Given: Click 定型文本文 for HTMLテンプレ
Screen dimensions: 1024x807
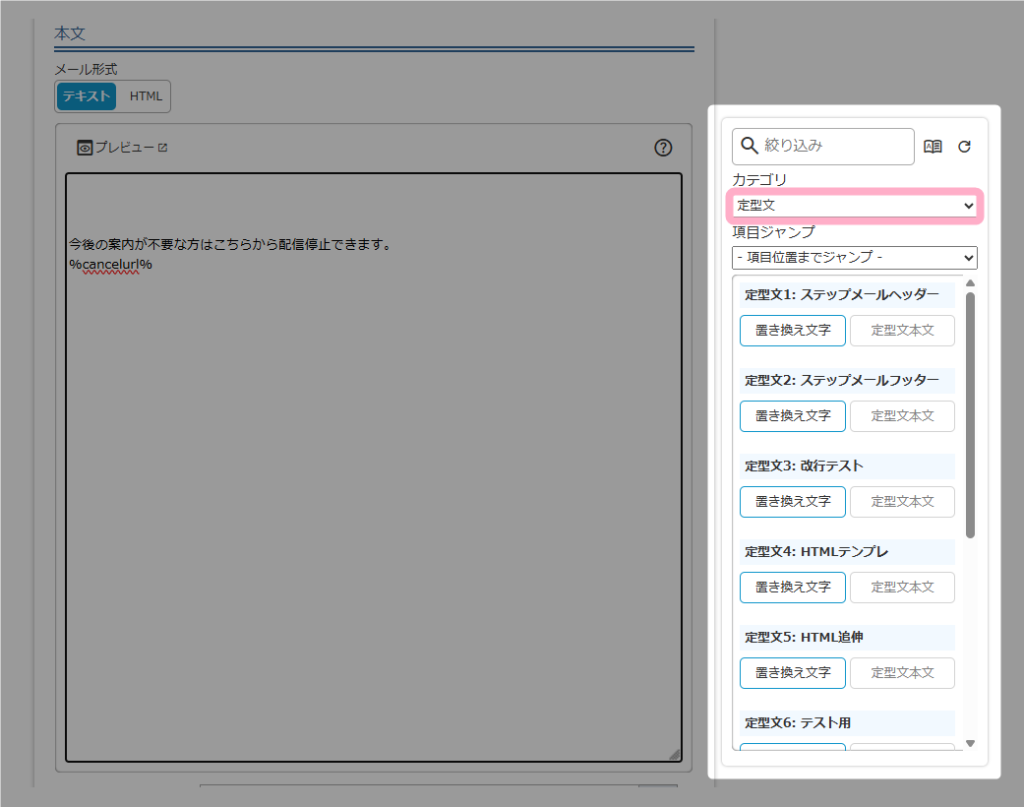Looking at the screenshot, I should 902,587.
